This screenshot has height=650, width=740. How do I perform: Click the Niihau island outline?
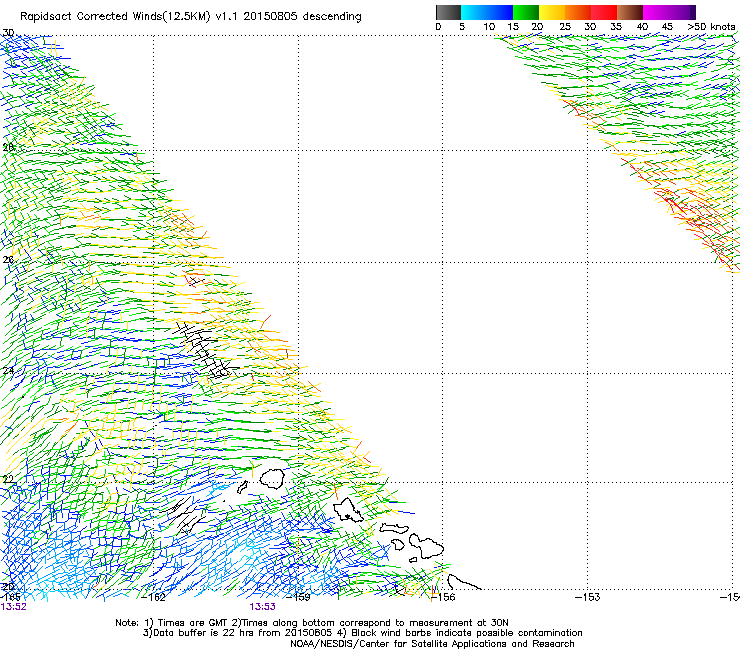click(242, 487)
